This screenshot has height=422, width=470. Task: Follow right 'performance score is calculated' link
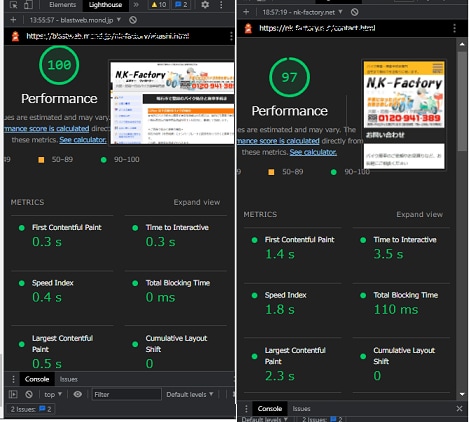tap(278, 141)
